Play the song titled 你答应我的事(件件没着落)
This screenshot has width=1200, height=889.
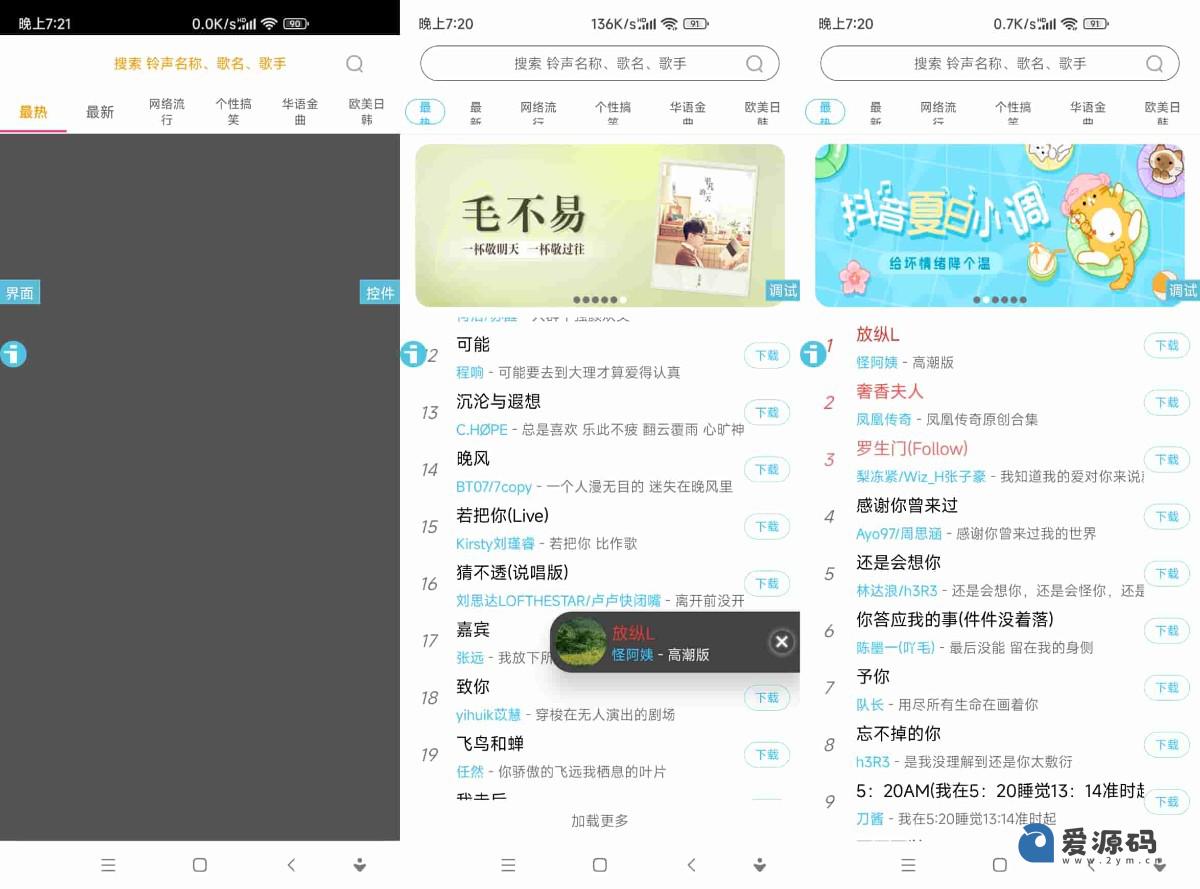(x=955, y=619)
